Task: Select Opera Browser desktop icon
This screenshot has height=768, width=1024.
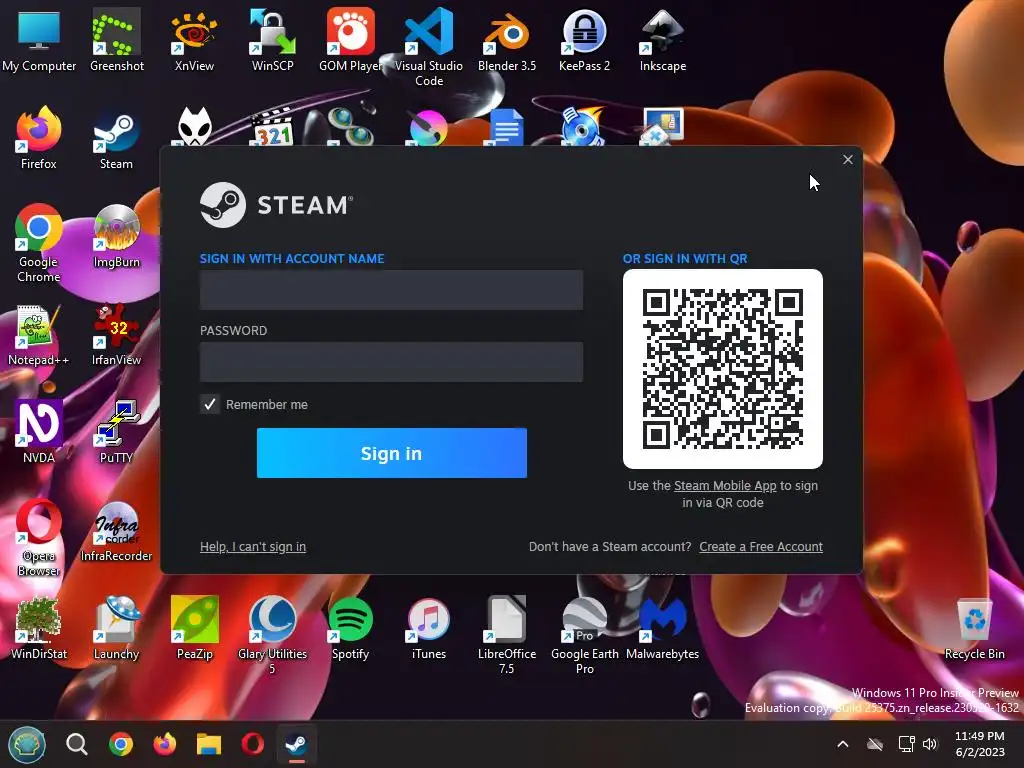Action: (39, 538)
